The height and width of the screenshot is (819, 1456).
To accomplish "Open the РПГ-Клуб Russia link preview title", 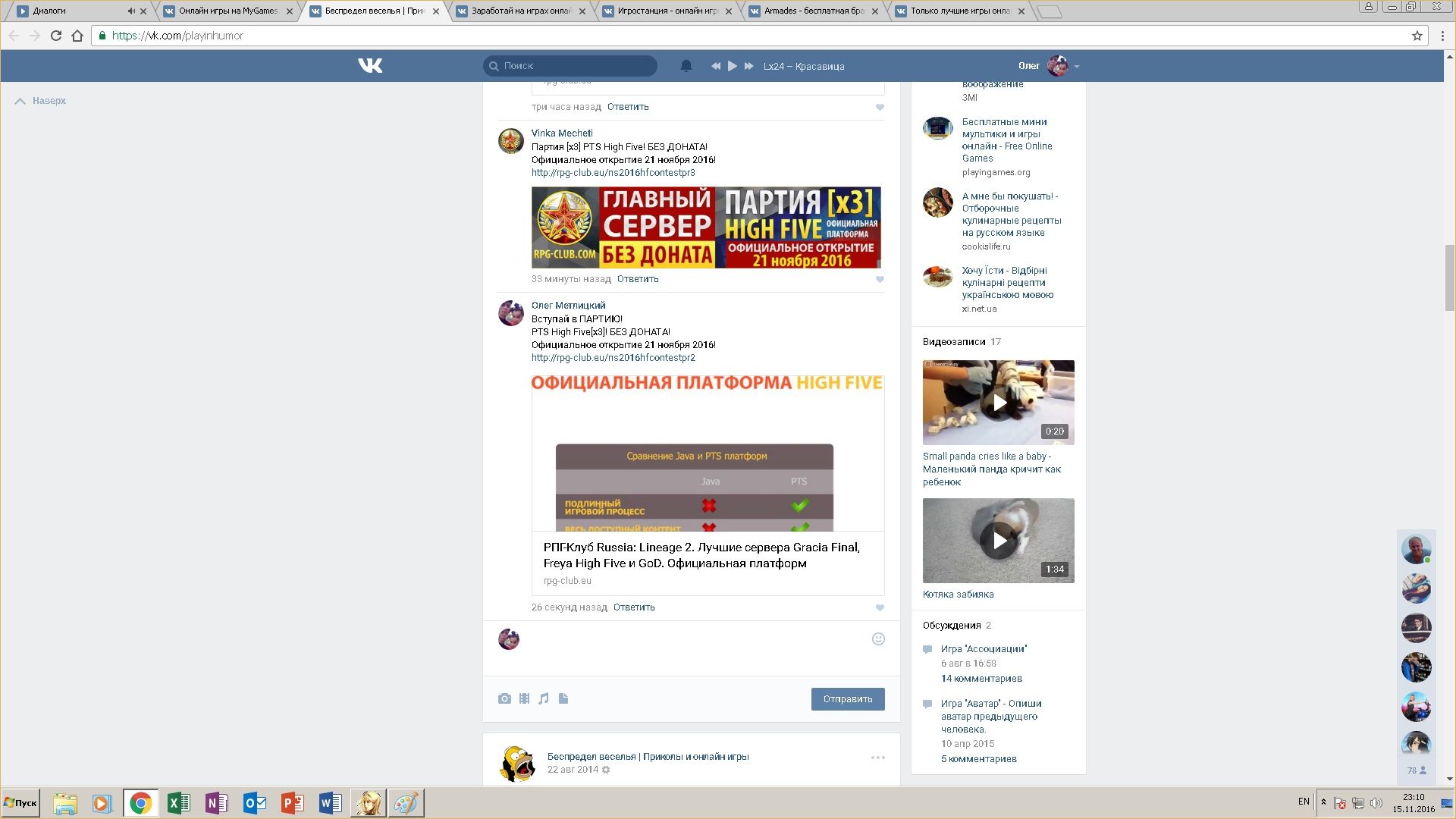I will [701, 555].
